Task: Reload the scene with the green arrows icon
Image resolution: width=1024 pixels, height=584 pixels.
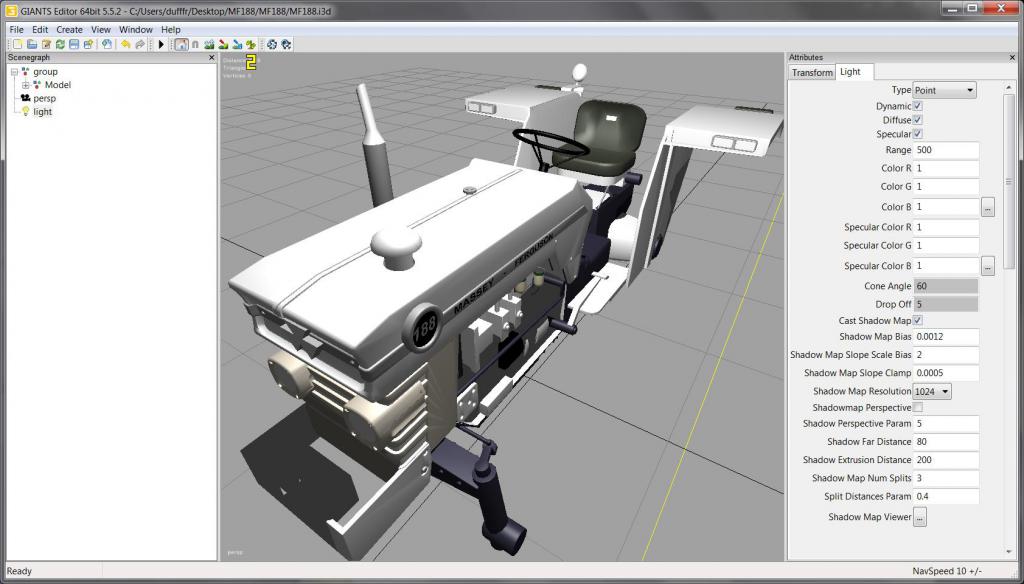Action: 60,44
